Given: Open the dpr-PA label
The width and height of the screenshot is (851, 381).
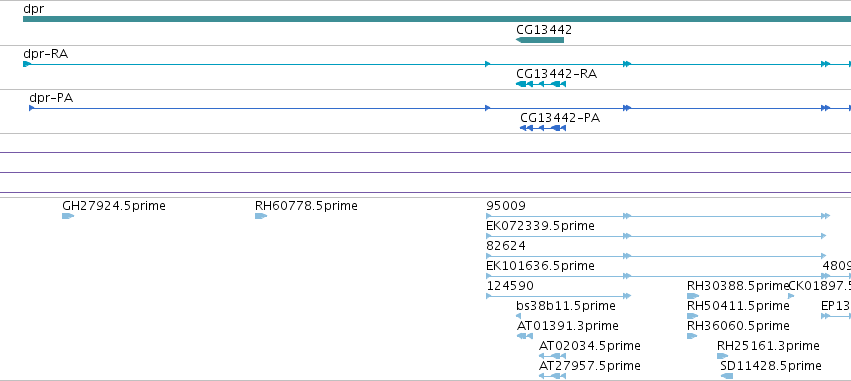Looking at the screenshot, I should click(51, 98).
